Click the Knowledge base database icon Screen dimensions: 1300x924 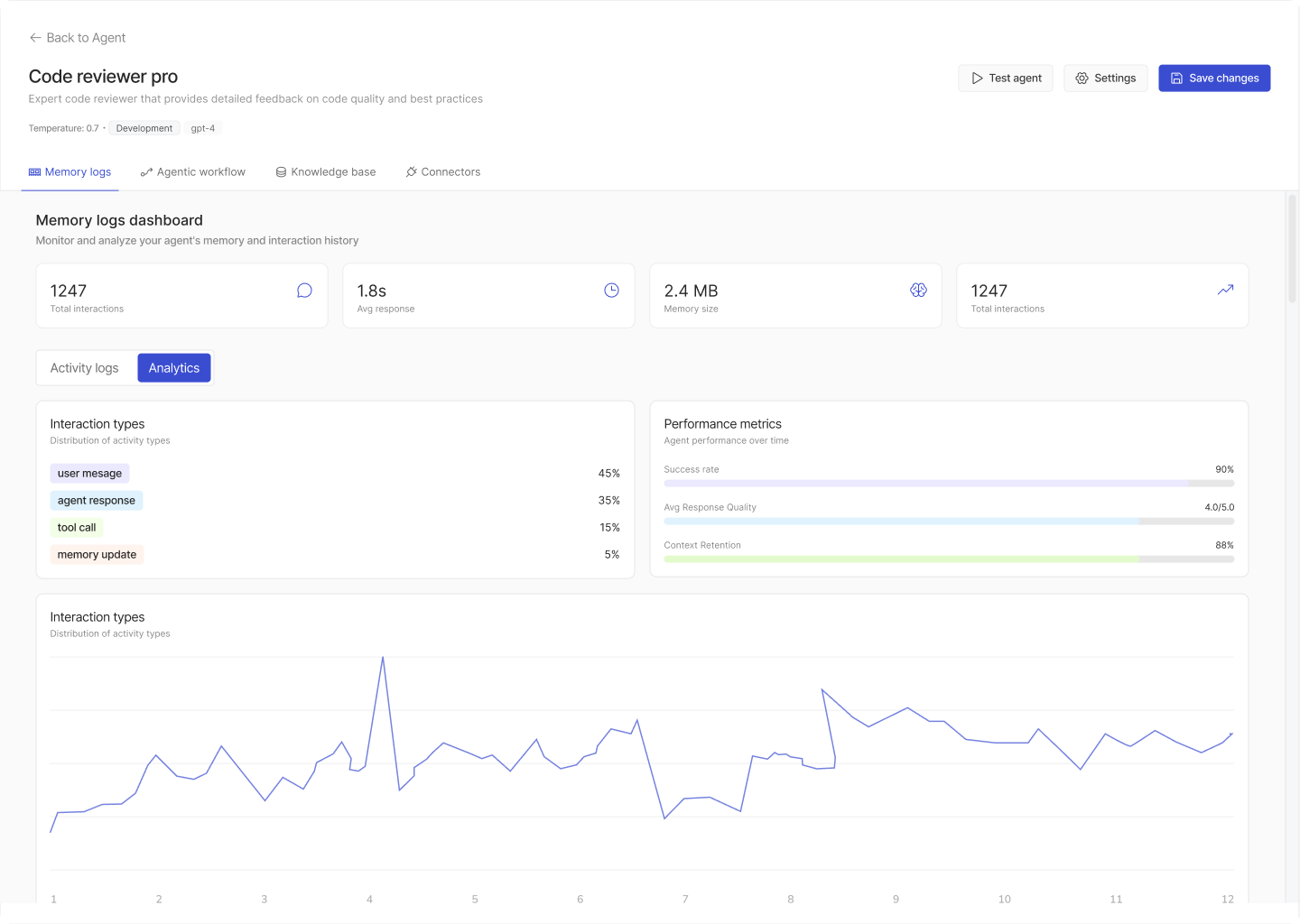point(281,172)
